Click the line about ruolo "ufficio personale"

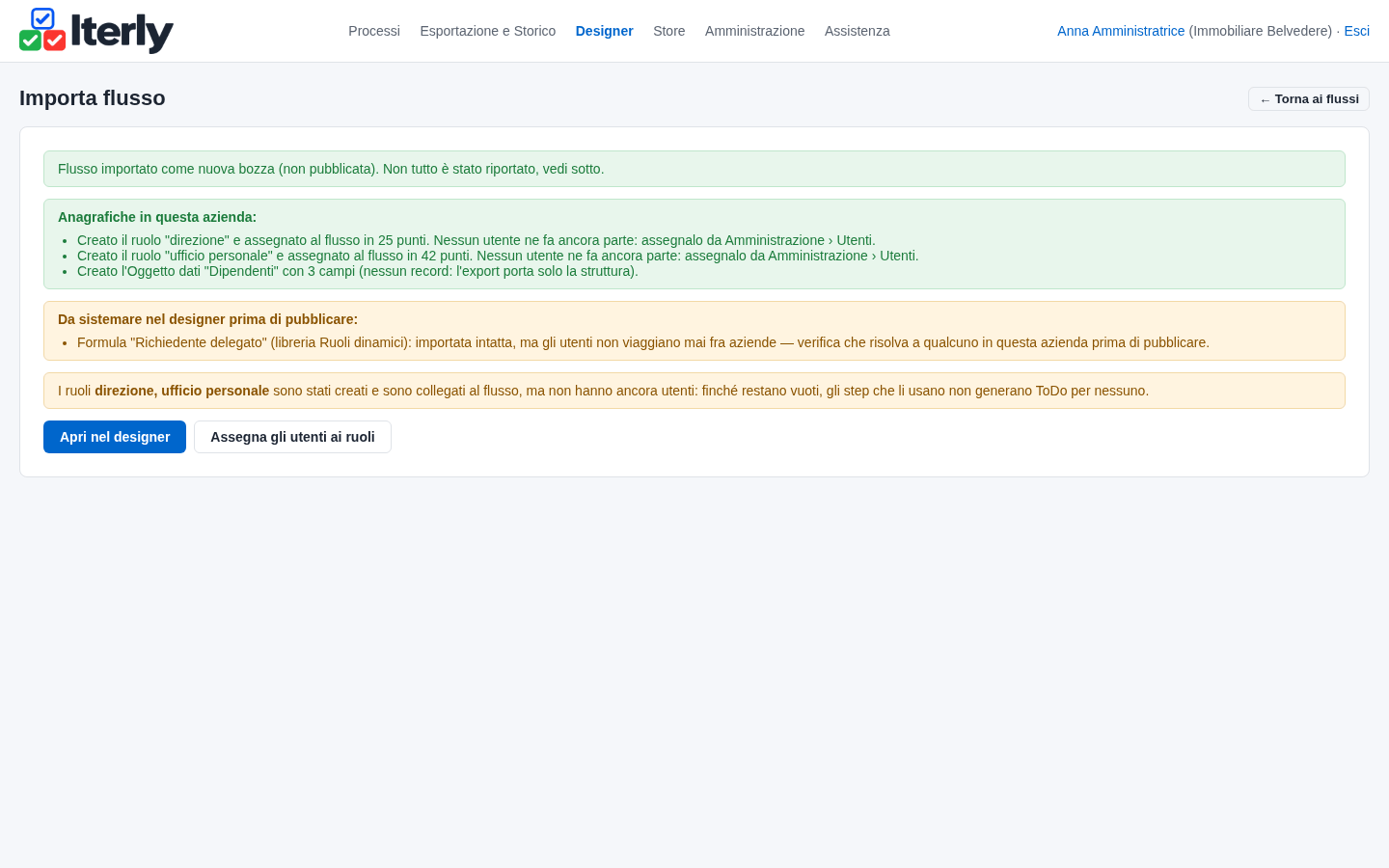[x=498, y=256]
